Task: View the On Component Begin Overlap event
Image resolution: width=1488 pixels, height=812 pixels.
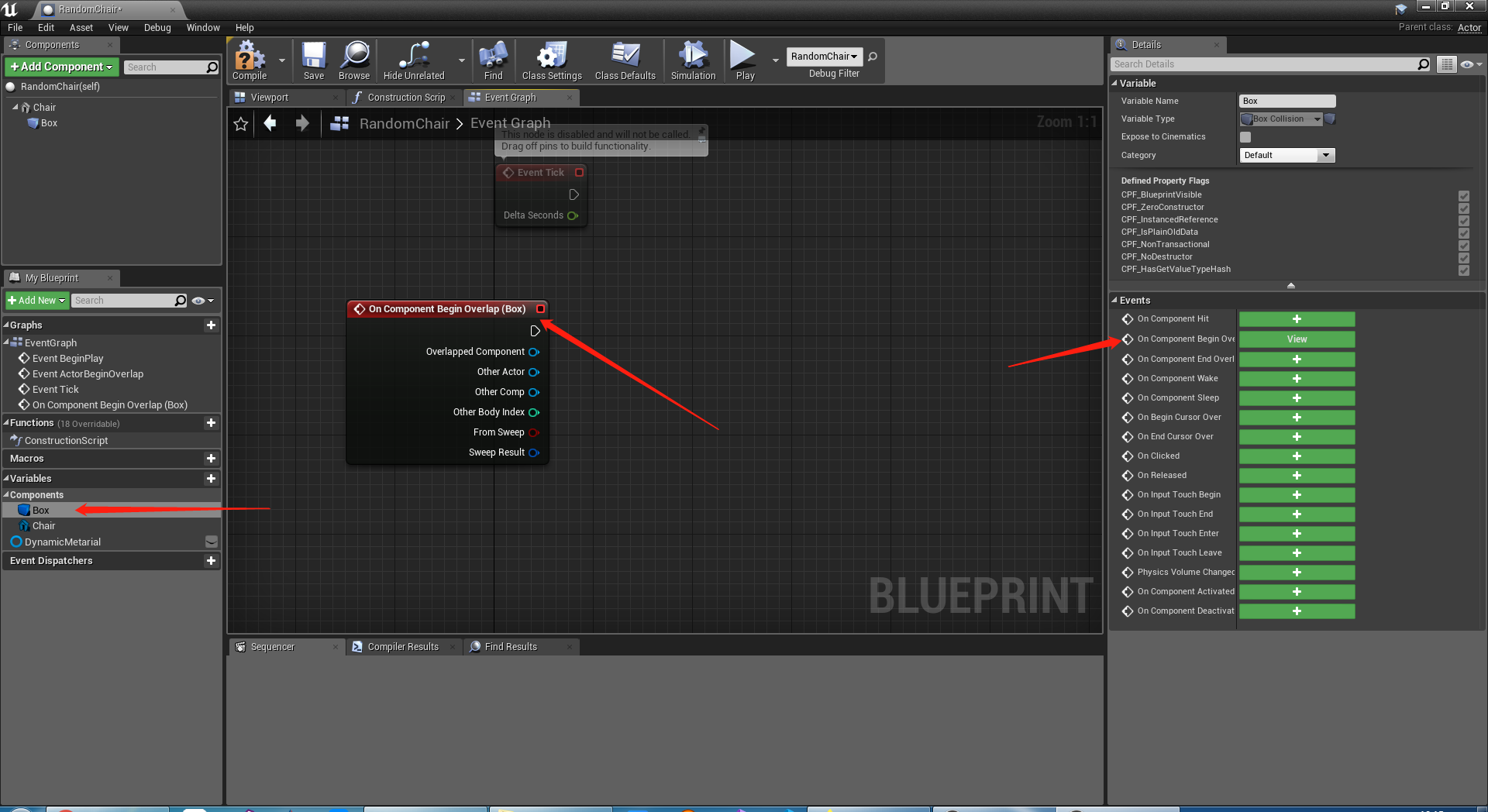Action: click(1297, 339)
